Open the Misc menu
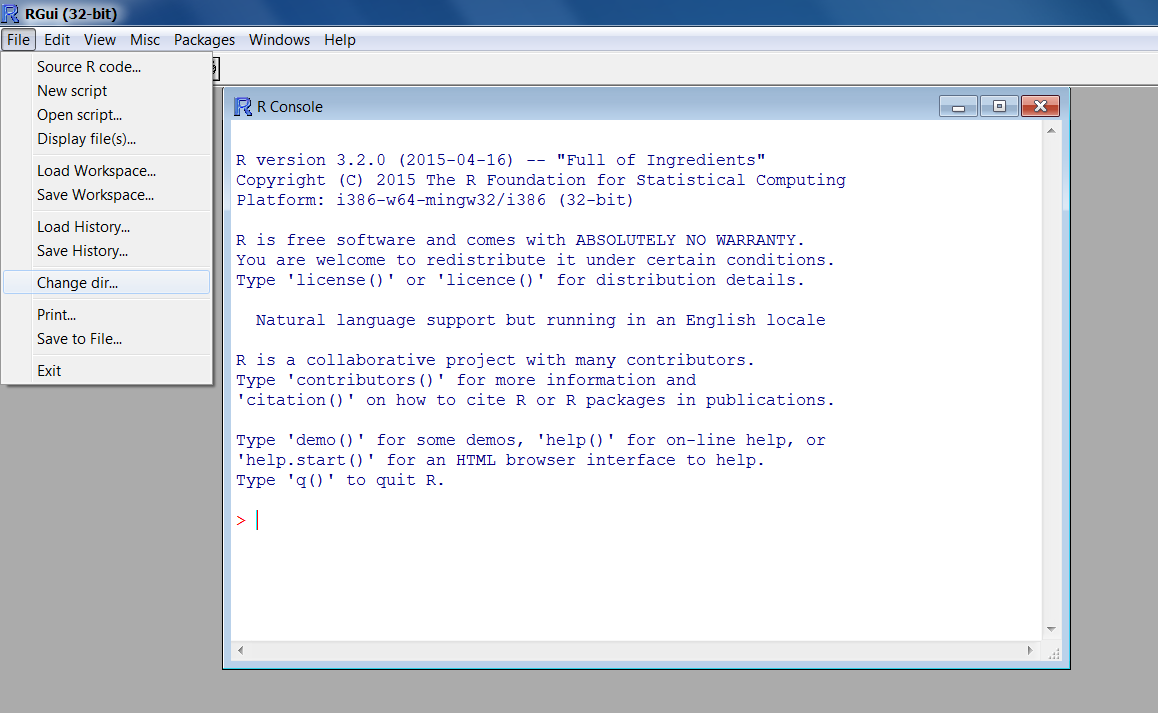The height and width of the screenshot is (713, 1158). 145,40
